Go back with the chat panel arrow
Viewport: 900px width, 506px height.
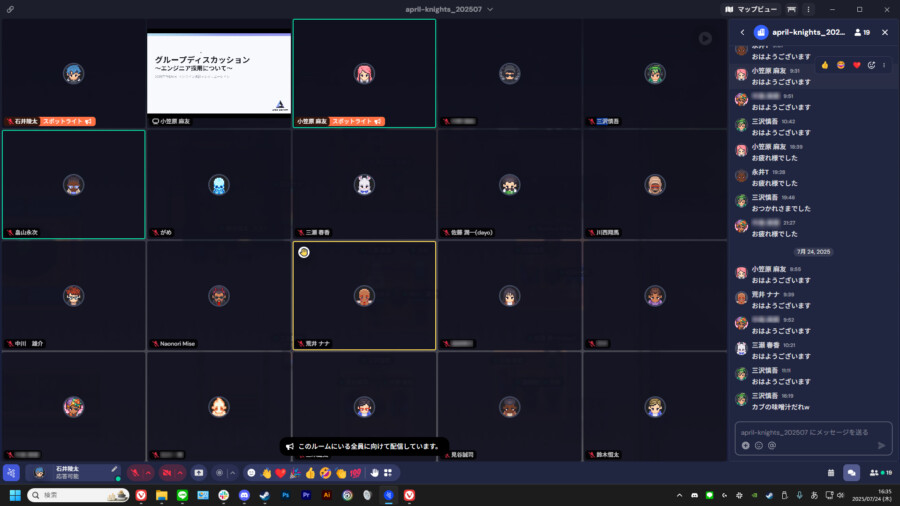pyautogui.click(x=742, y=32)
